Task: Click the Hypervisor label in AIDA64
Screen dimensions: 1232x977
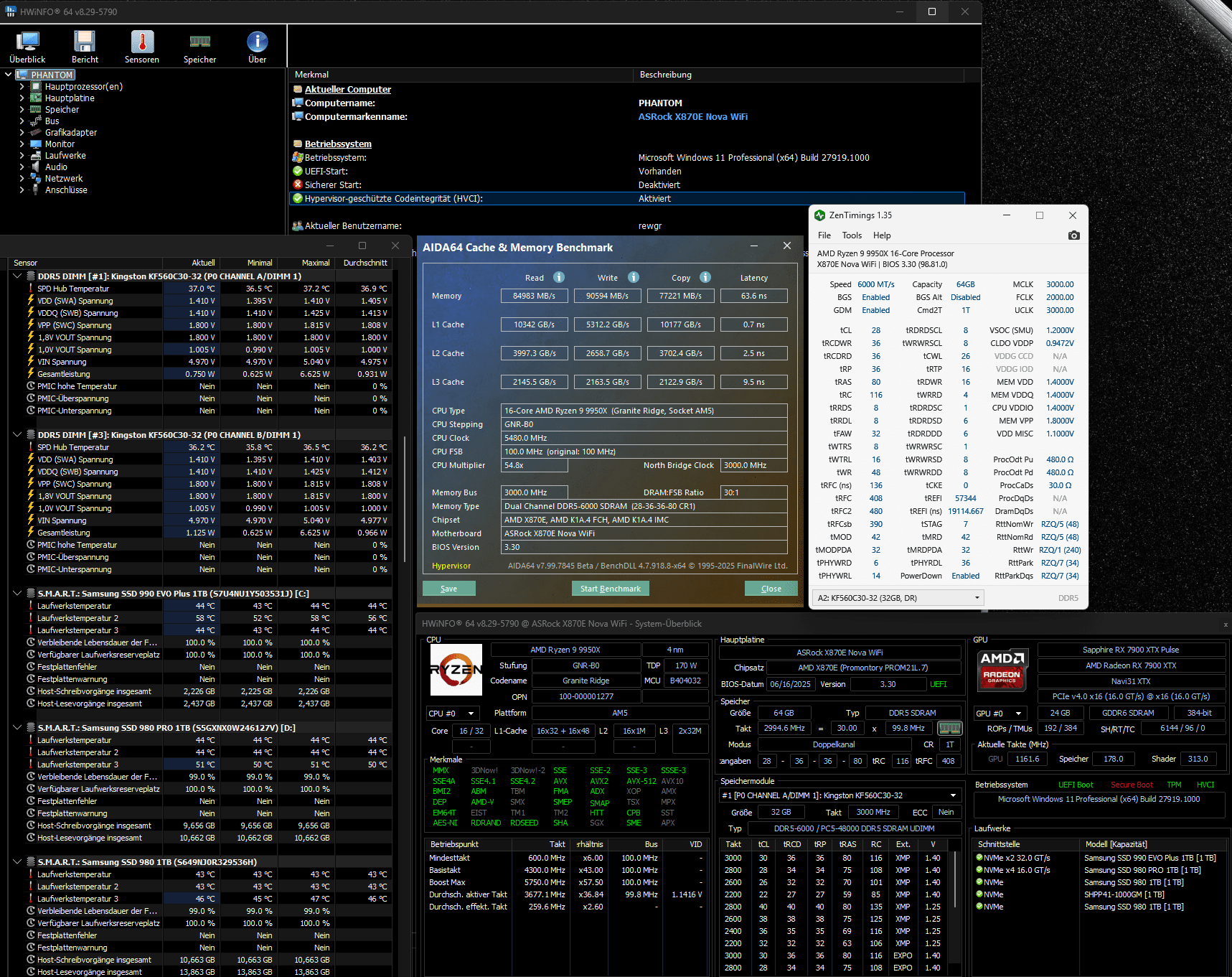Action: coord(451,566)
